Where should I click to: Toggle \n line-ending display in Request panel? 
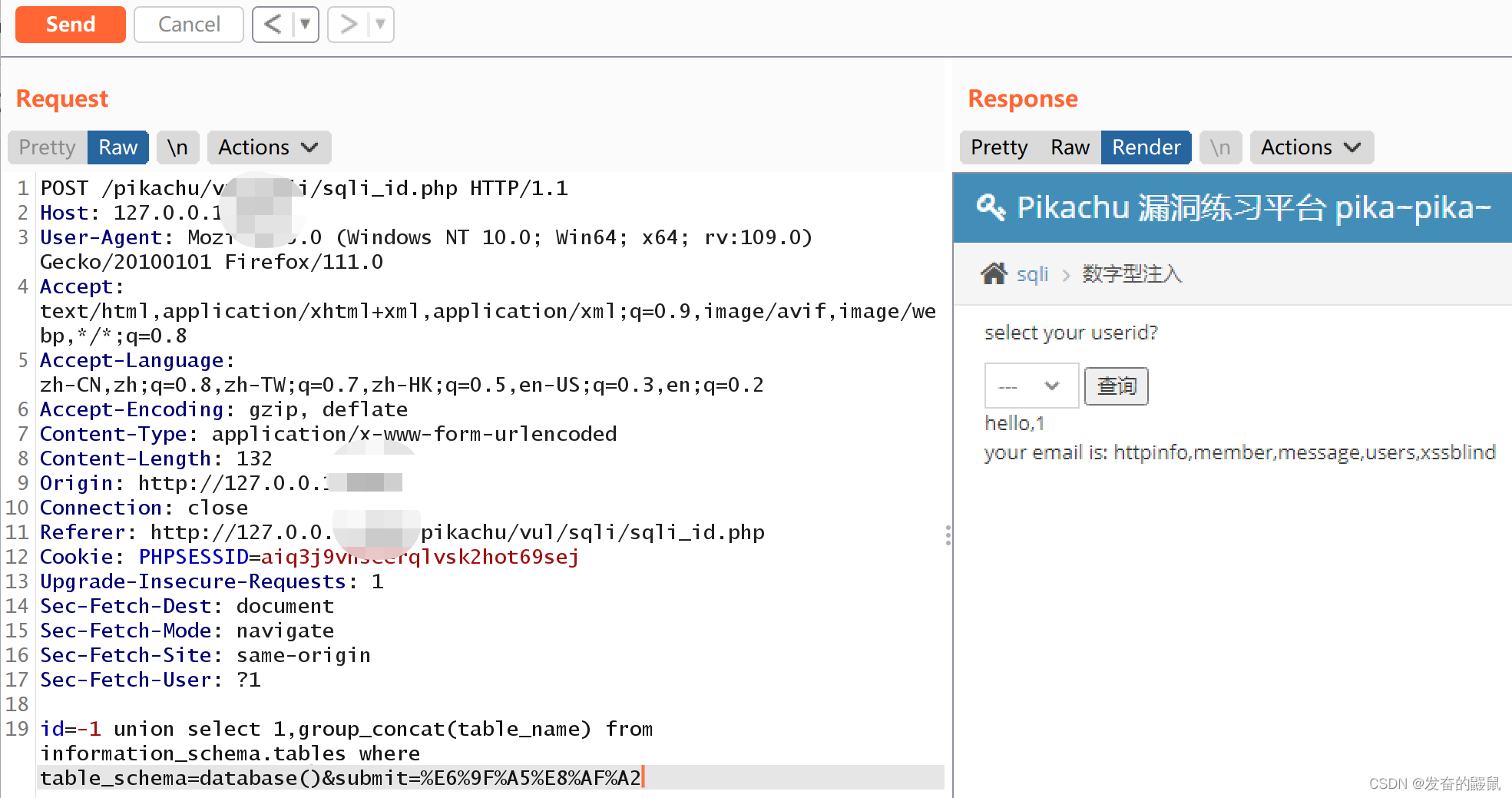[x=177, y=147]
